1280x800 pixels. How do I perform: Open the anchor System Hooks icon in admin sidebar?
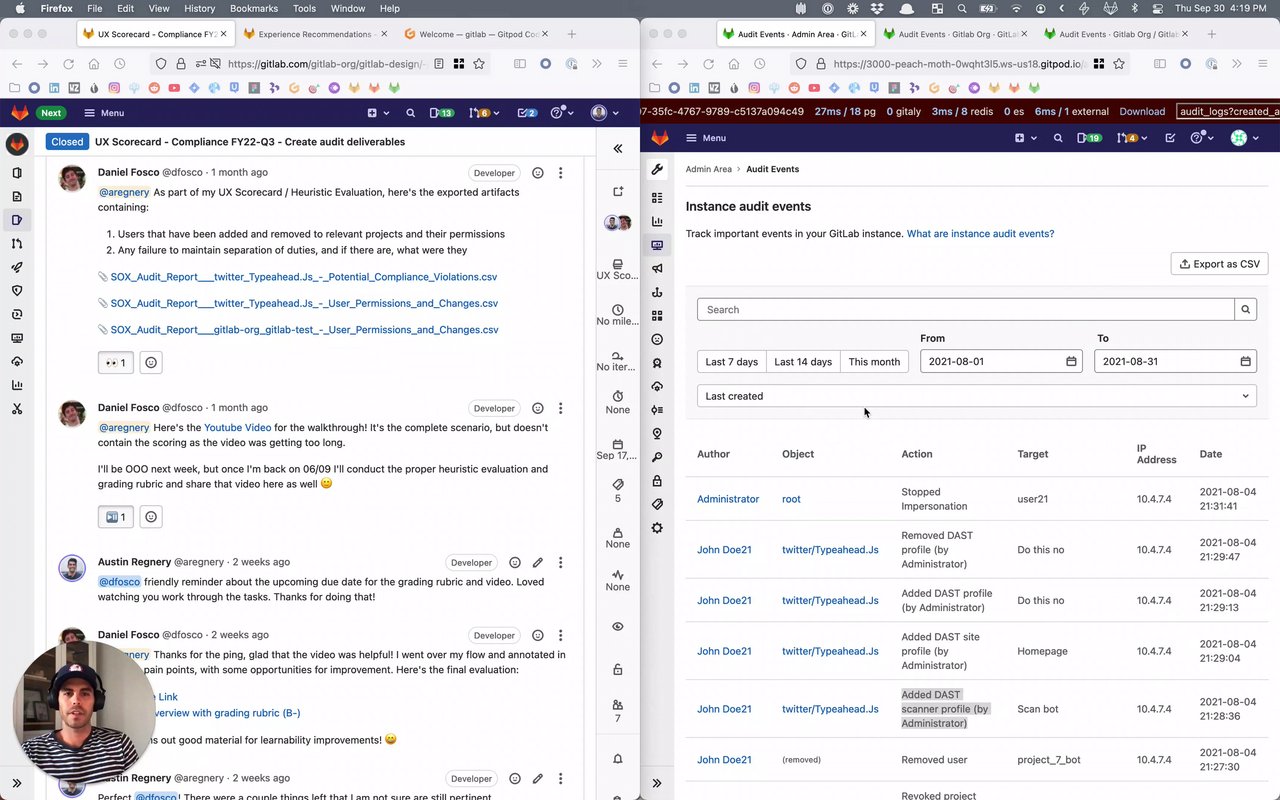657,292
